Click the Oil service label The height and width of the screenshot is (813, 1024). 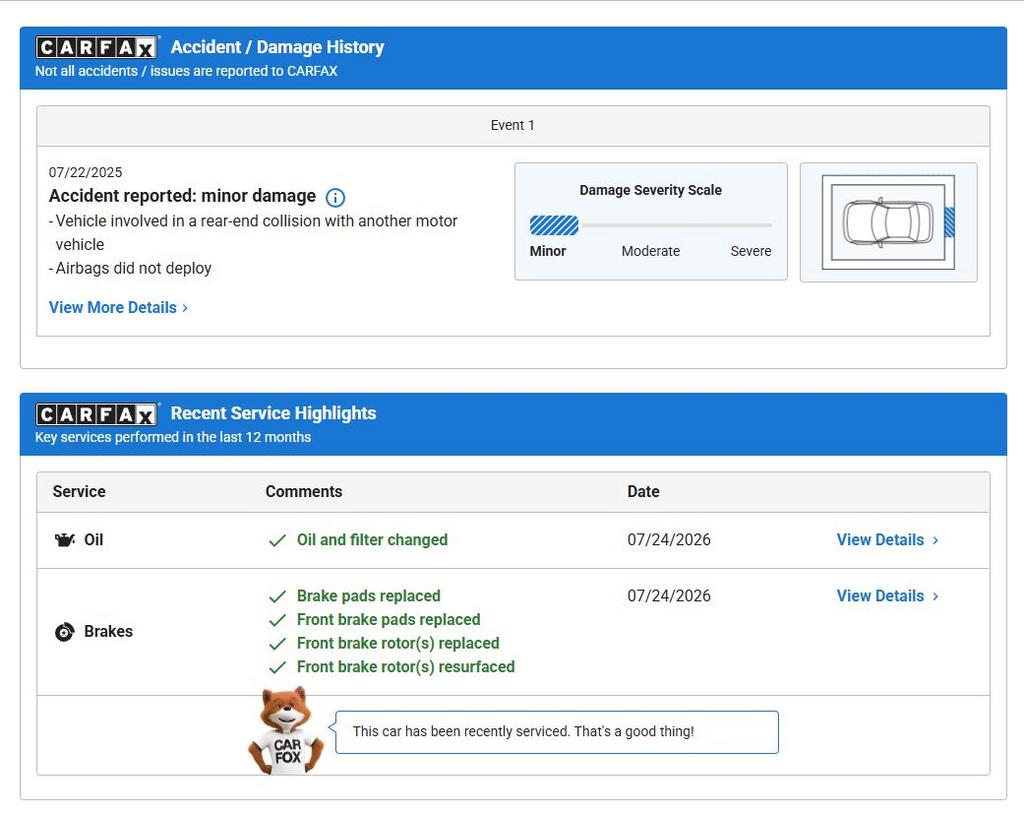click(x=93, y=540)
